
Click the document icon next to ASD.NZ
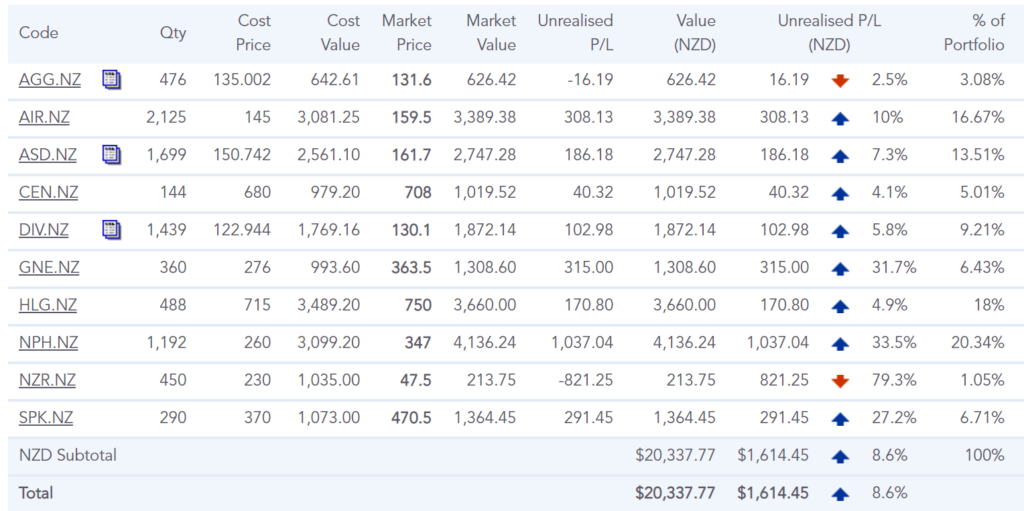click(111, 155)
